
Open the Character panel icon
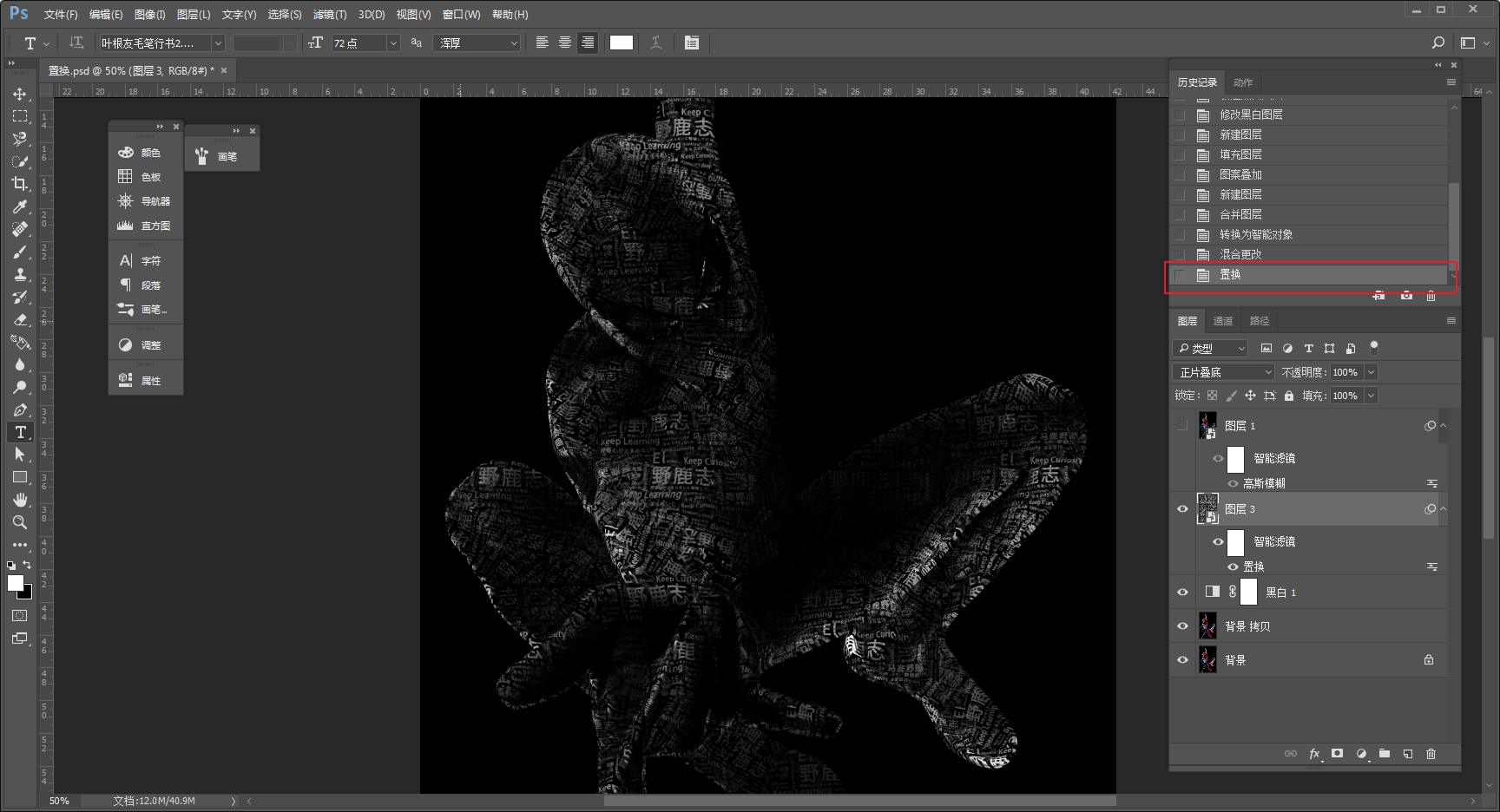coord(125,260)
